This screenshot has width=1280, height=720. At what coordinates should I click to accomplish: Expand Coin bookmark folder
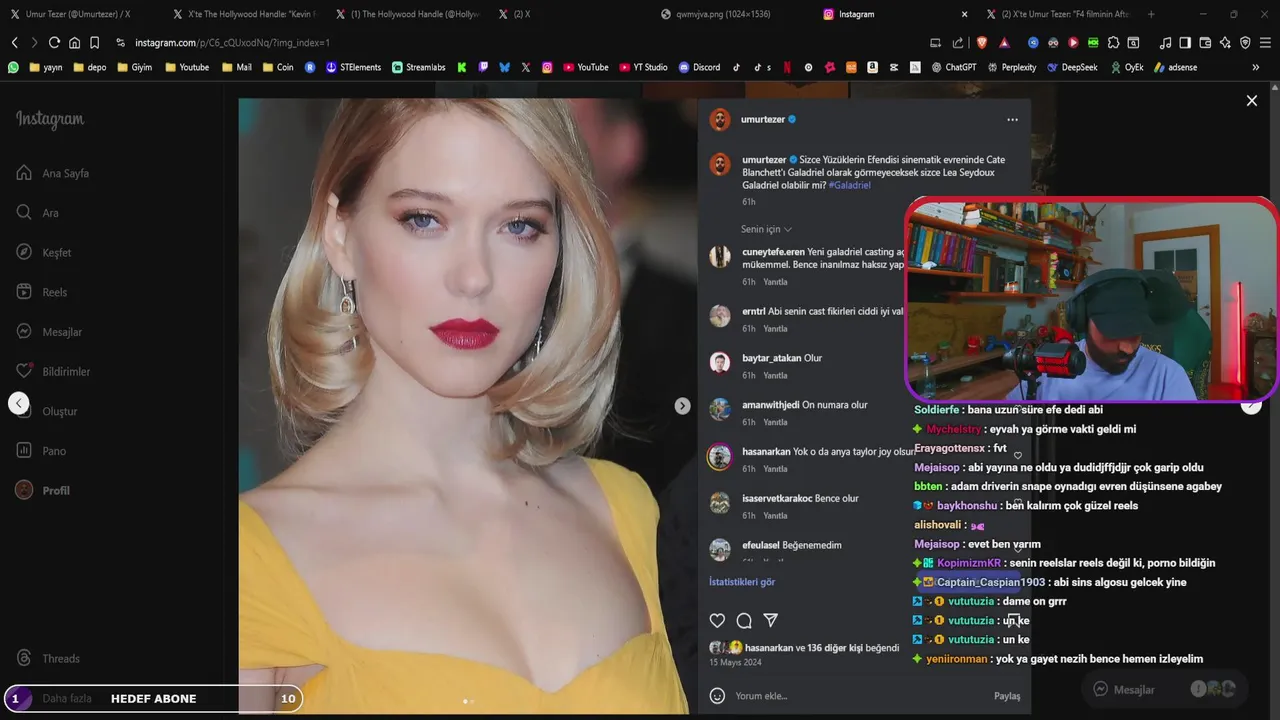(278, 67)
